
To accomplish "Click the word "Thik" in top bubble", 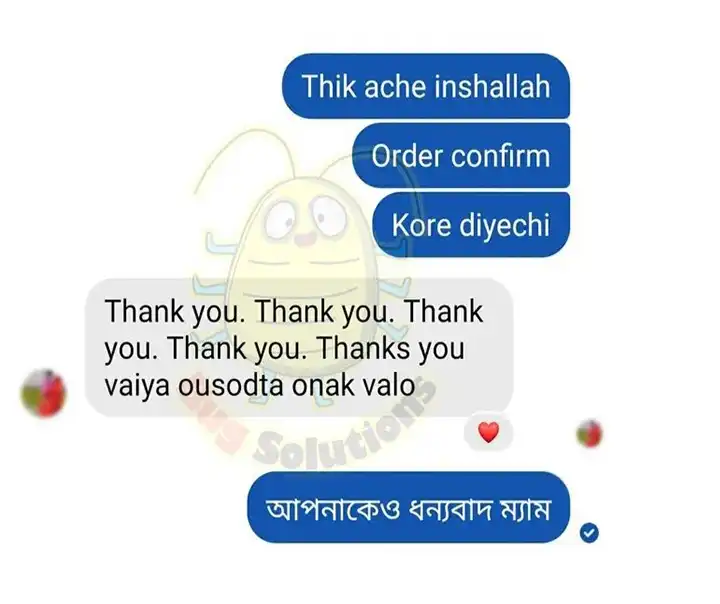I will (329, 86).
